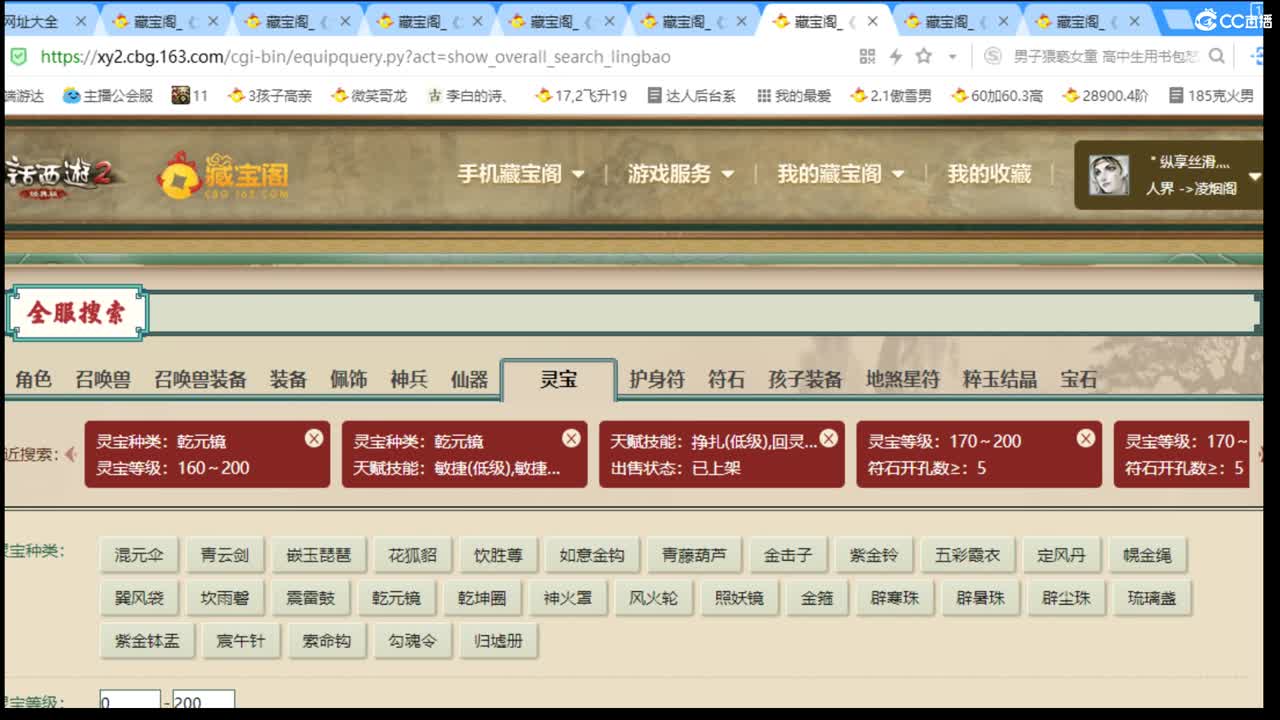
Task: Open the 185克火男 bookmark
Action: [x=1211, y=96]
